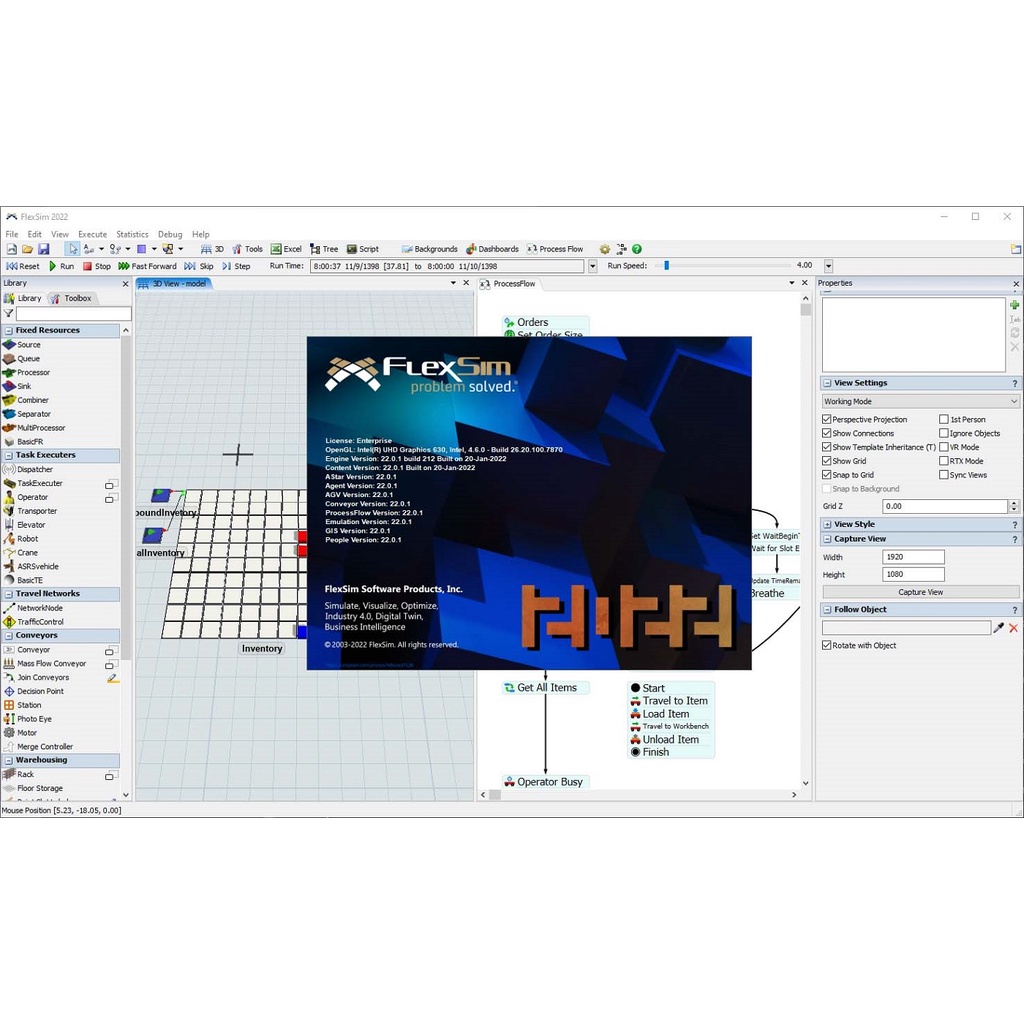Toggle Perspective Projection checkbox
The image size is (1024, 1024).
pyautogui.click(x=827, y=420)
